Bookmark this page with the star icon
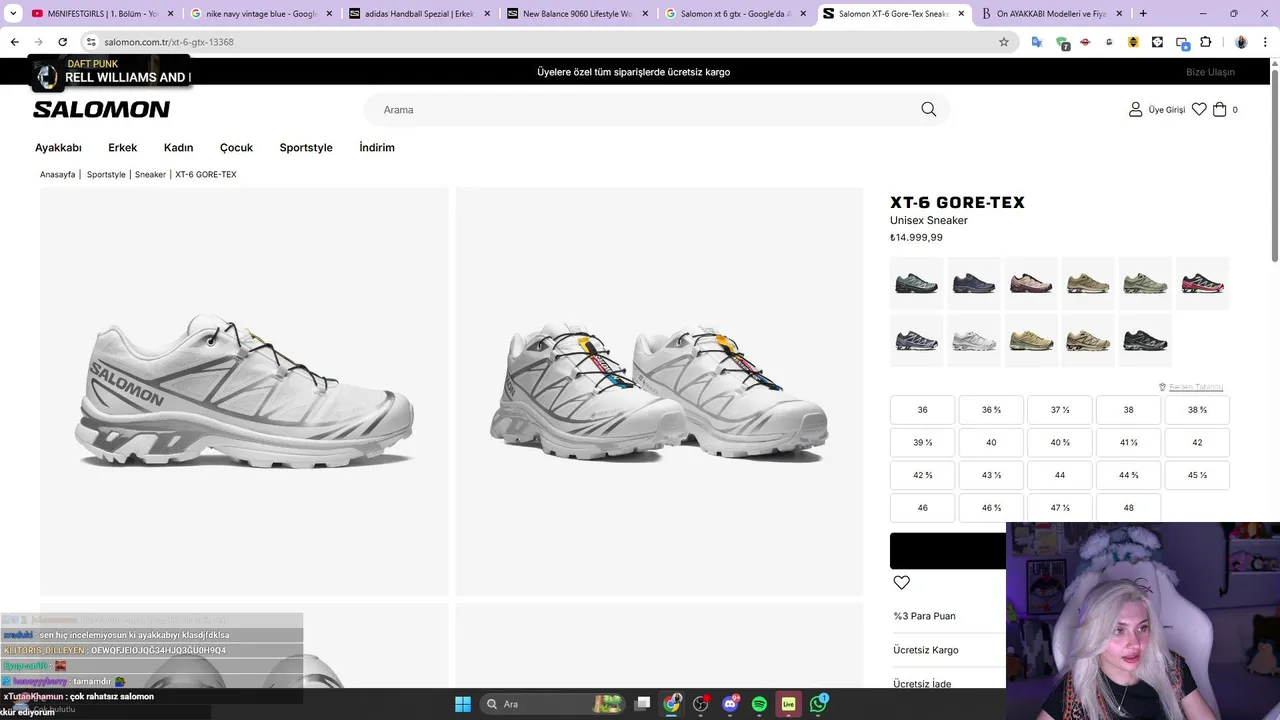The image size is (1280, 720). [x=1004, y=42]
